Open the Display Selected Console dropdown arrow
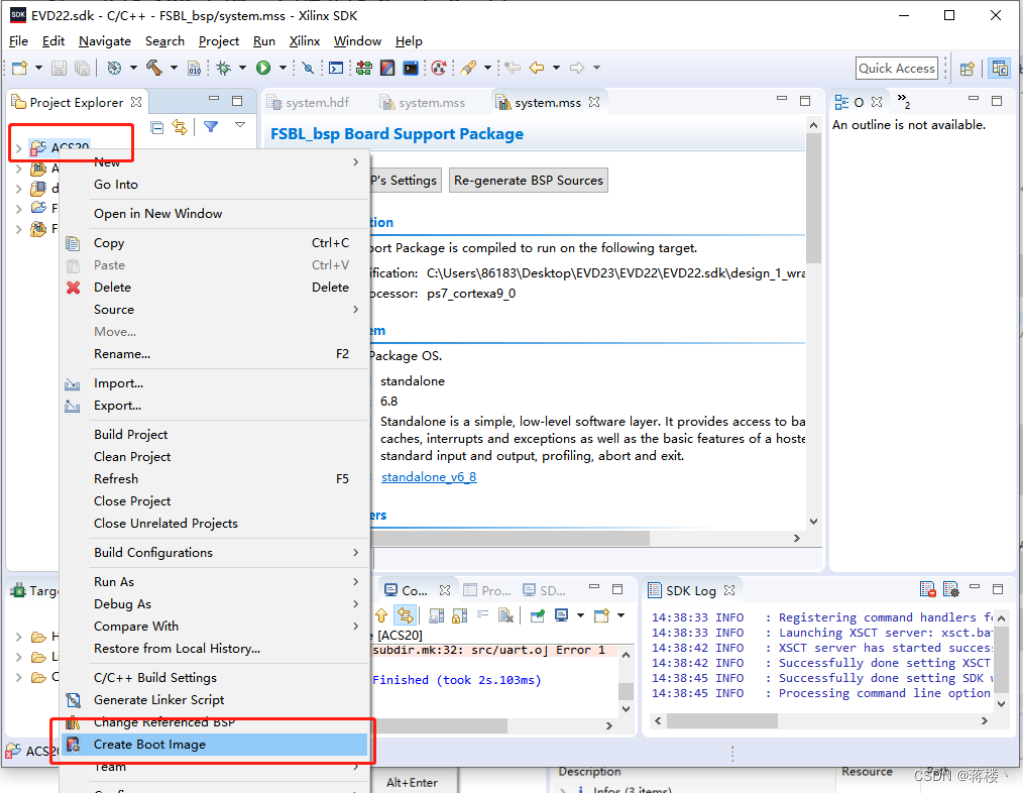The image size is (1023, 793). [x=580, y=615]
